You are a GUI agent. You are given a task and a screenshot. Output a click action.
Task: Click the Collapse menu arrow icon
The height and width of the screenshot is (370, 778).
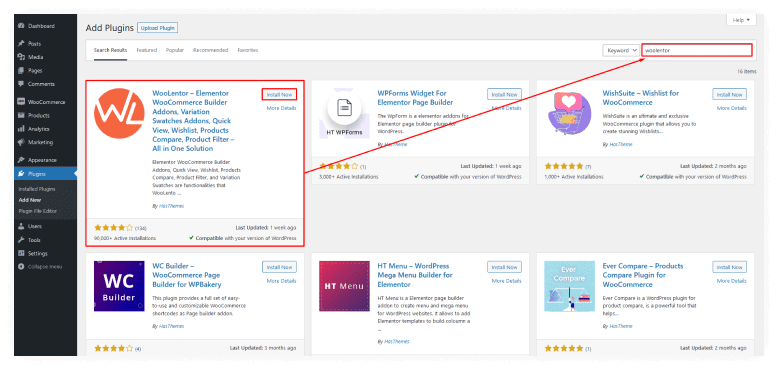[21, 266]
